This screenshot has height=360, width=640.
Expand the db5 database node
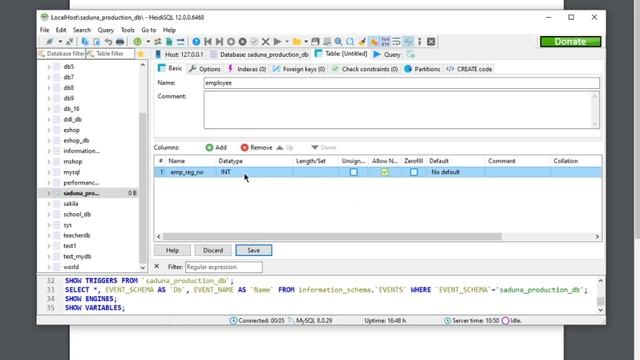(x=49, y=67)
